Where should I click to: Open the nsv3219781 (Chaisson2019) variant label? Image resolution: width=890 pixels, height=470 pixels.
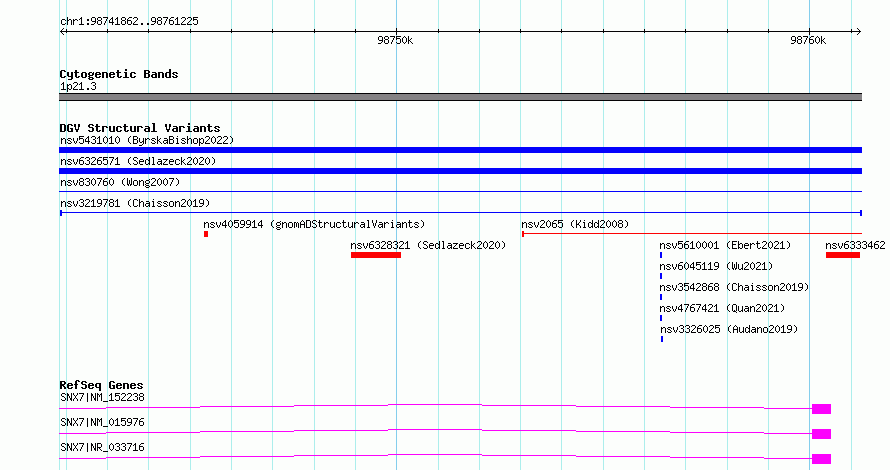click(x=135, y=203)
